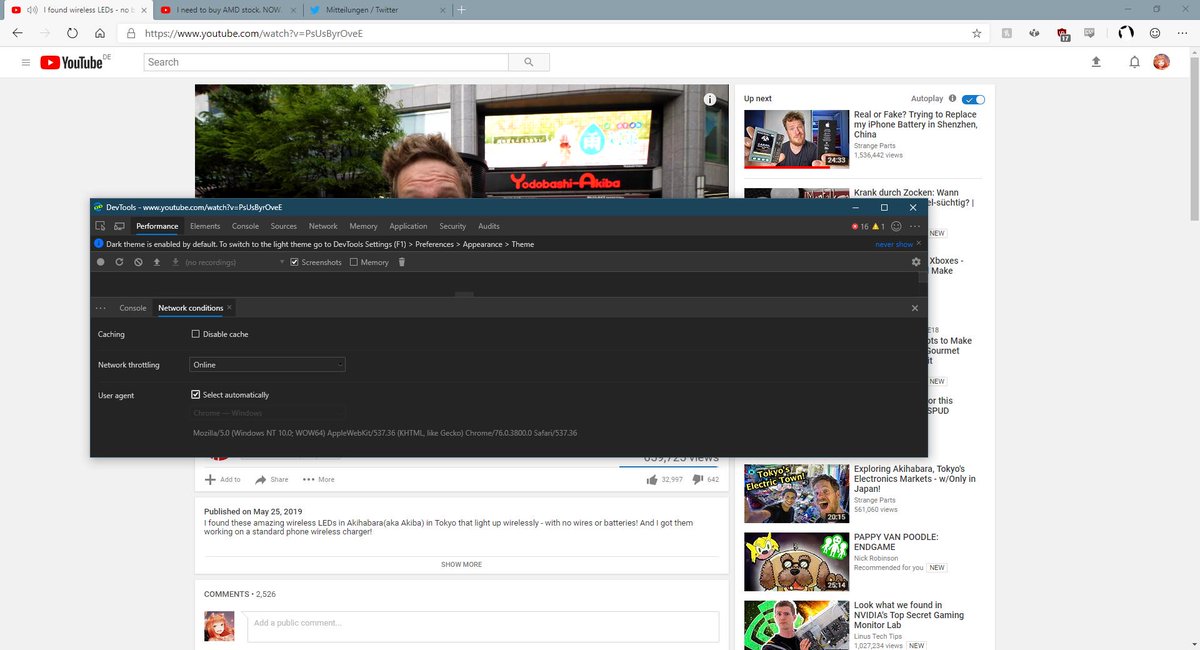
Task: Open browser settings and more menu
Action: pyautogui.click(x=1183, y=33)
